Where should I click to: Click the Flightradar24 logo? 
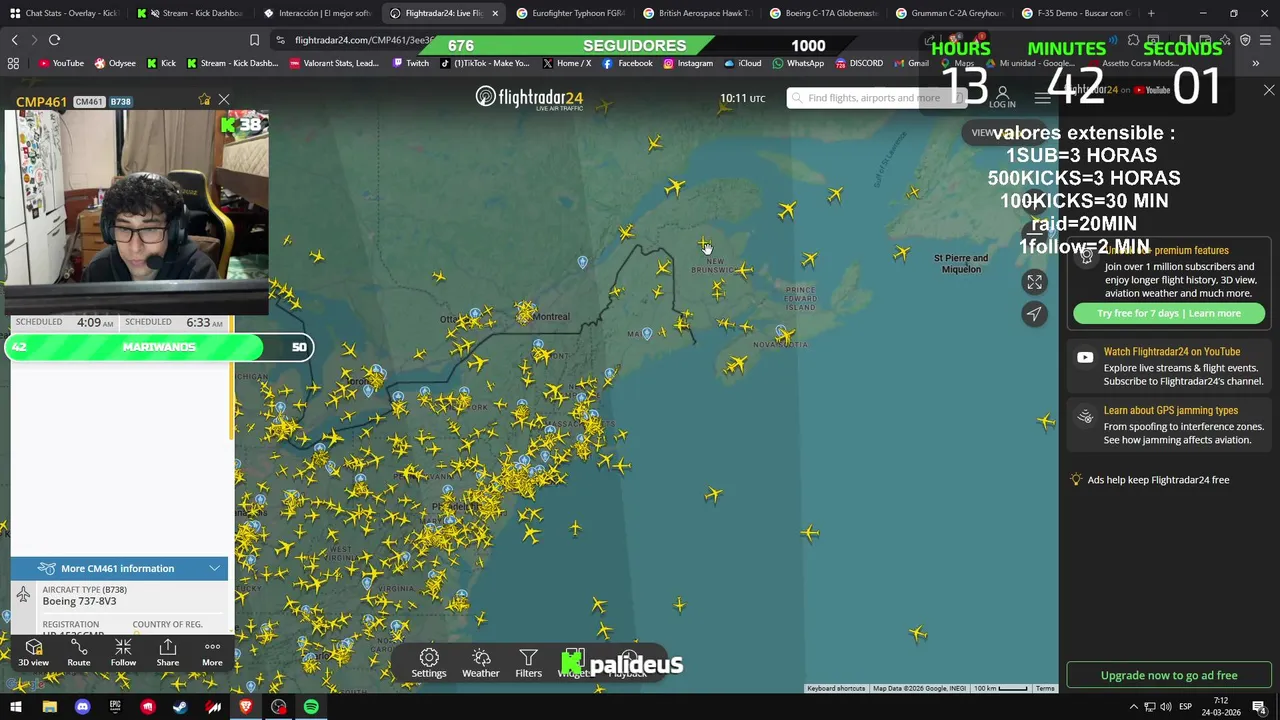coord(529,98)
